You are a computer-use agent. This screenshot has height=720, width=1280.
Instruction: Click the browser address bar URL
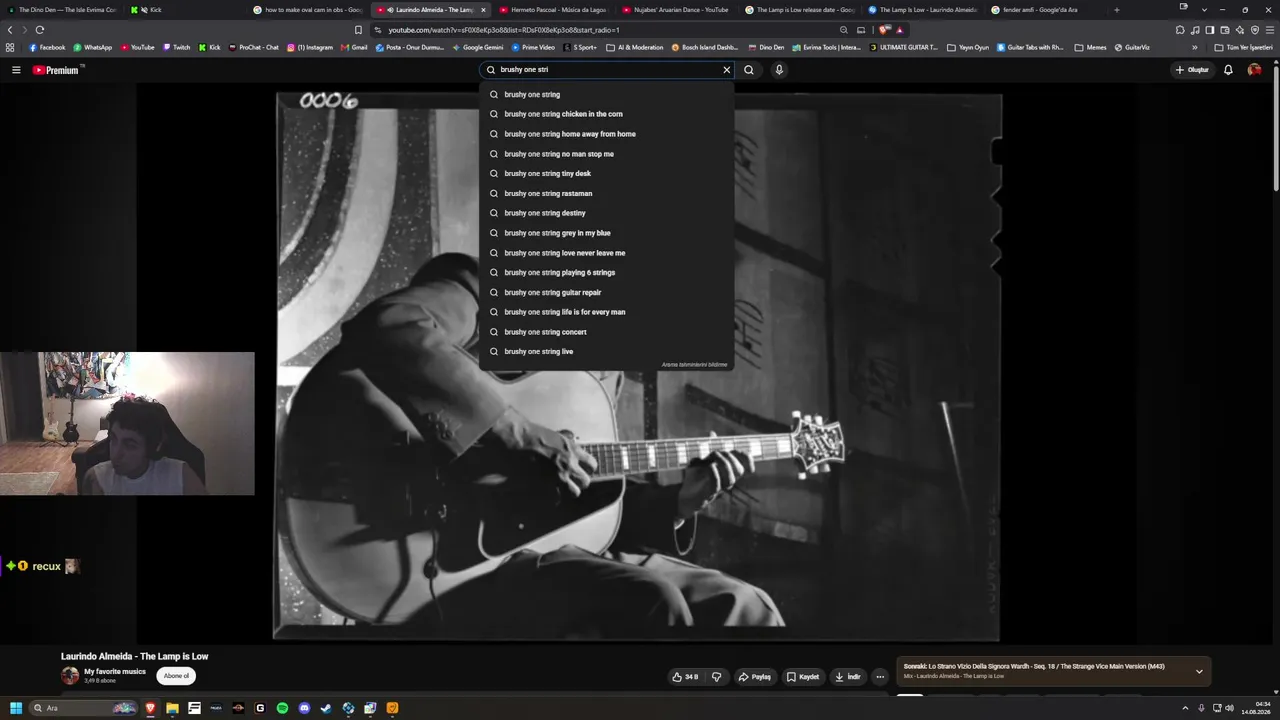[x=504, y=30]
